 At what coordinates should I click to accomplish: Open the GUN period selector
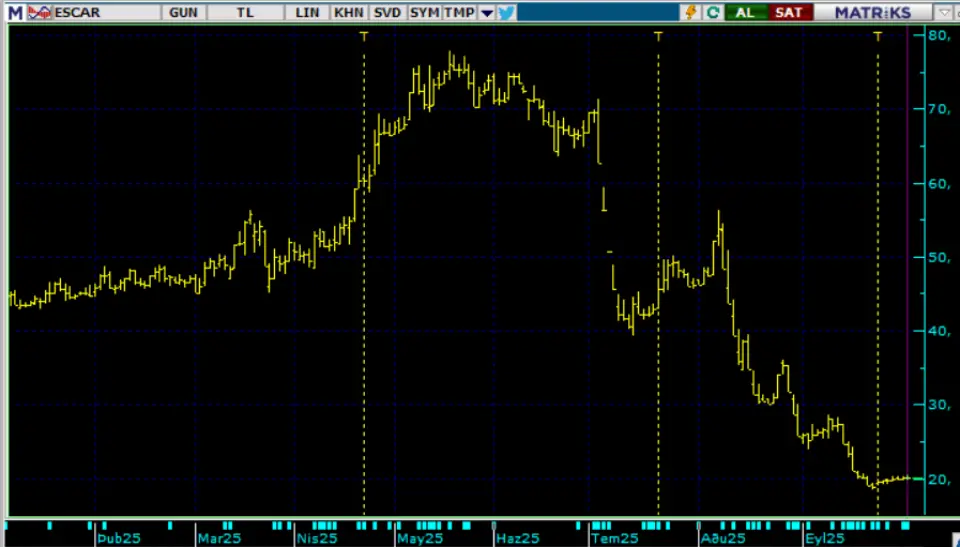pos(184,12)
